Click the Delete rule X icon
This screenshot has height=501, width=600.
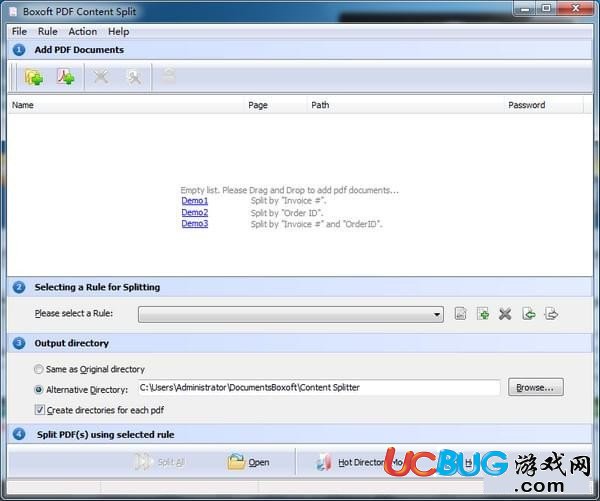[x=505, y=314]
